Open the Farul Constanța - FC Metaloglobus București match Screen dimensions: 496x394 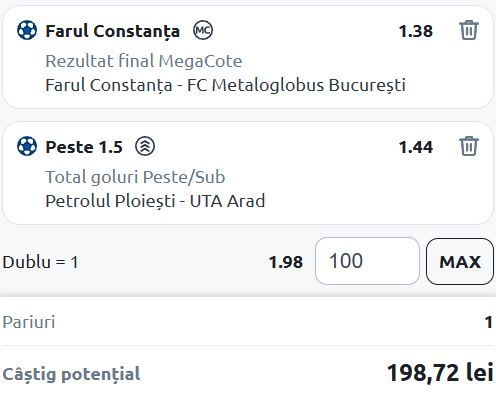click(225, 85)
